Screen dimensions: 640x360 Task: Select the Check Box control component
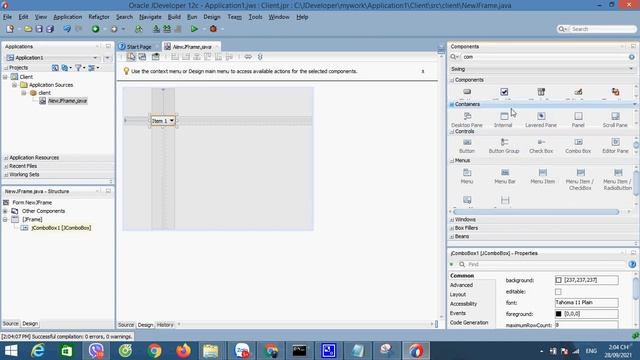(x=541, y=146)
